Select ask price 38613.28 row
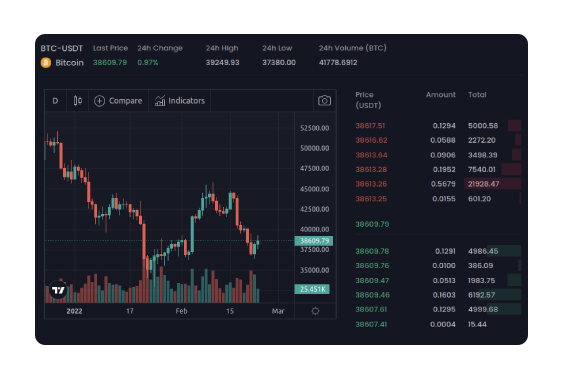 438,170
